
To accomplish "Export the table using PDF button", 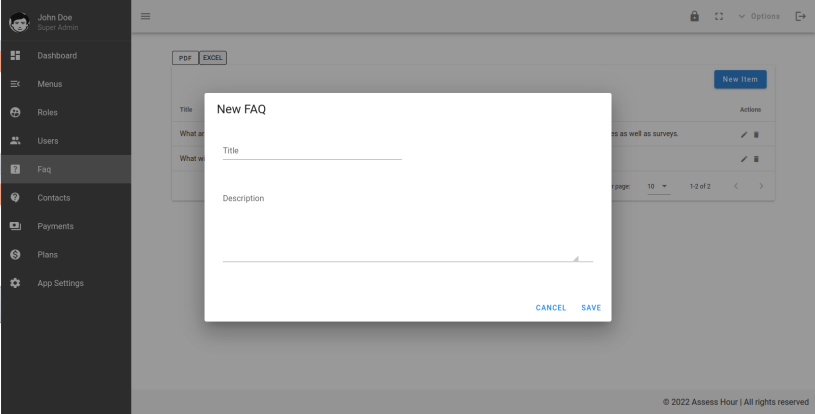I will coord(186,58).
